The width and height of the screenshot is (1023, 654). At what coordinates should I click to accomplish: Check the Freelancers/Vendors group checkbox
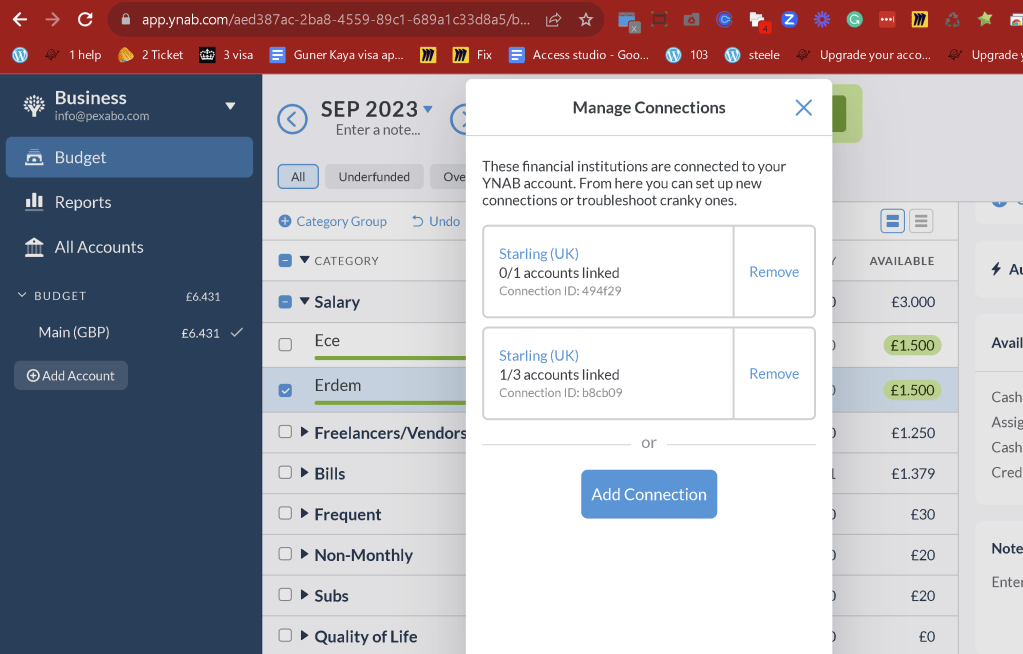[x=285, y=431]
